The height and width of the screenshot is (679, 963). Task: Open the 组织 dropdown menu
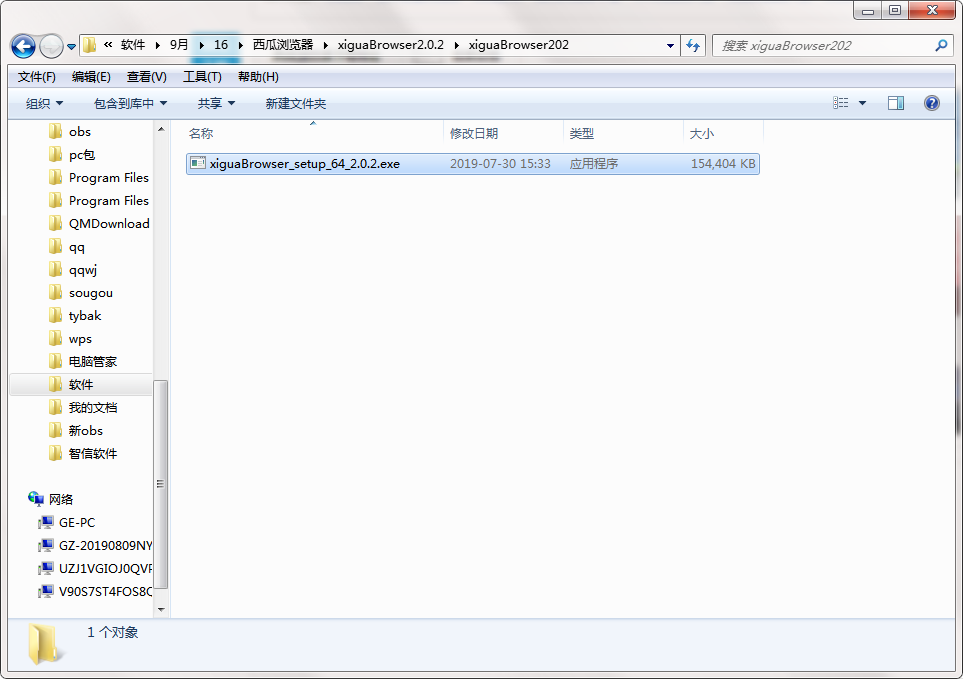tap(44, 103)
